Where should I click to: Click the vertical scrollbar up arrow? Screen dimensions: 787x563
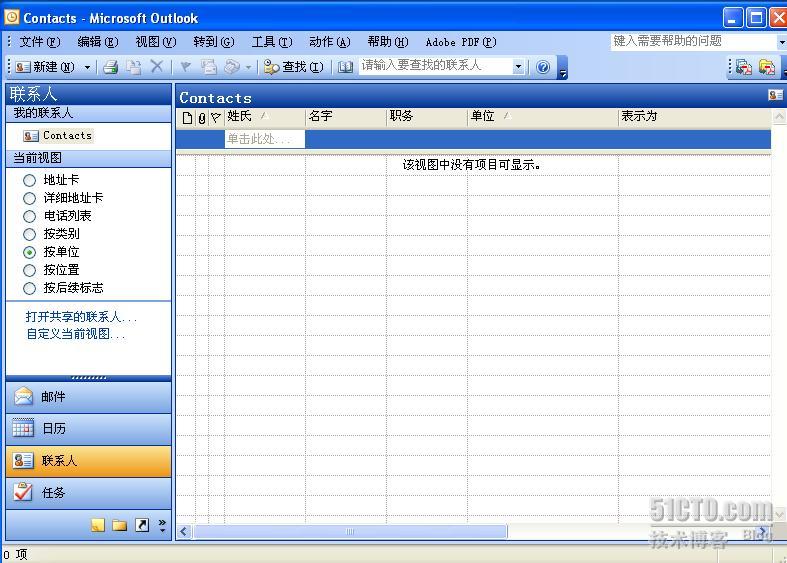778,117
